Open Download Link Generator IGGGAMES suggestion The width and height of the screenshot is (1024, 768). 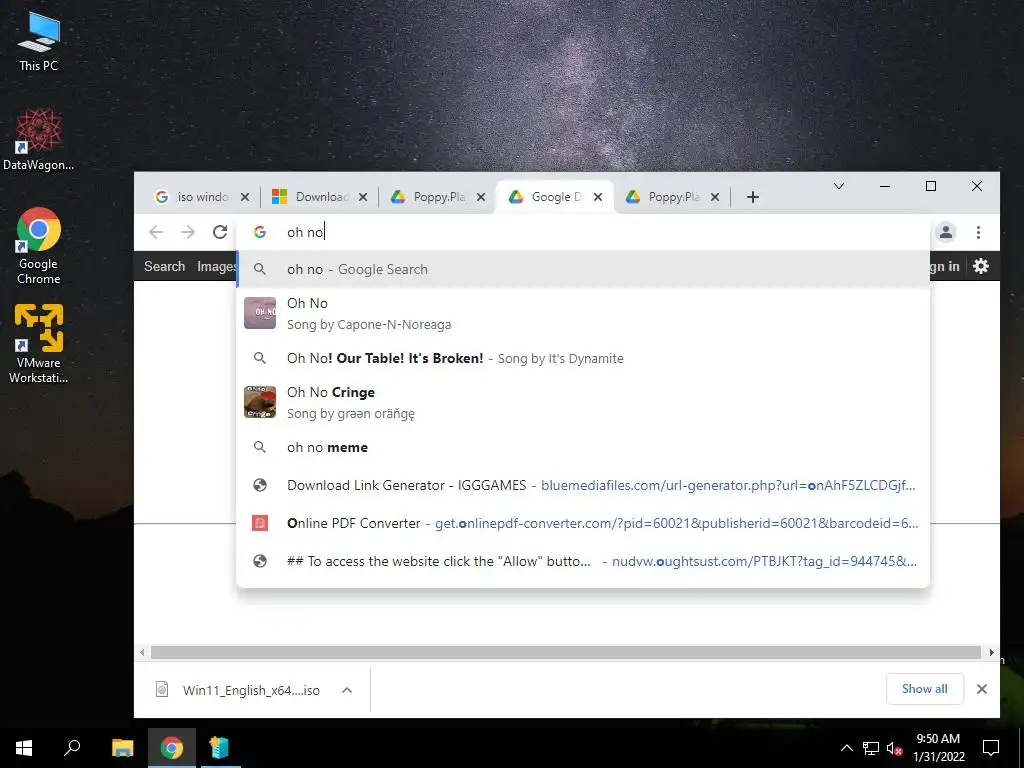[583, 485]
